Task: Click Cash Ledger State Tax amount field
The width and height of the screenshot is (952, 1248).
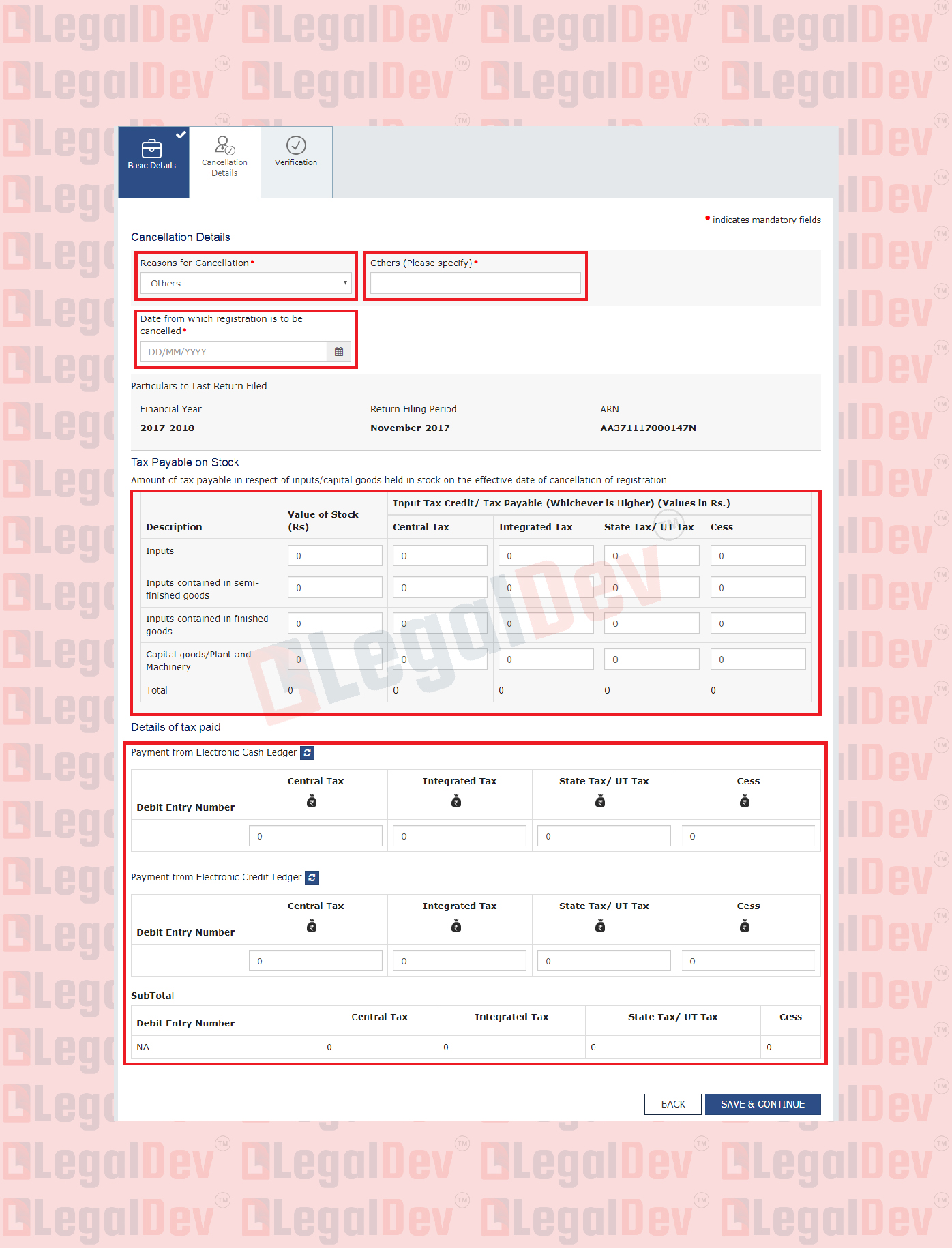Action: 604,836
